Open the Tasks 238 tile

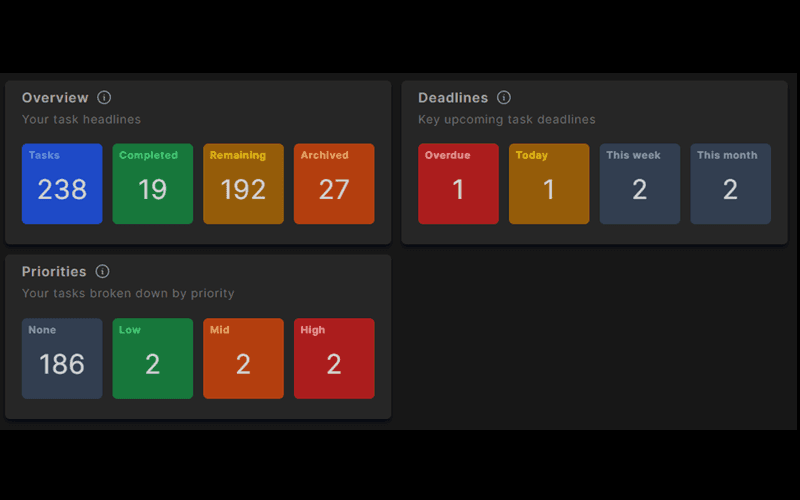[62, 184]
